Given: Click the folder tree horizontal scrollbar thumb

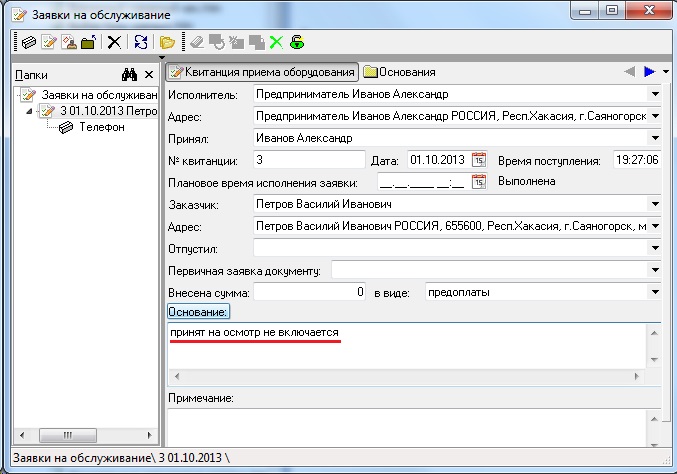Looking at the screenshot, I should [68, 435].
